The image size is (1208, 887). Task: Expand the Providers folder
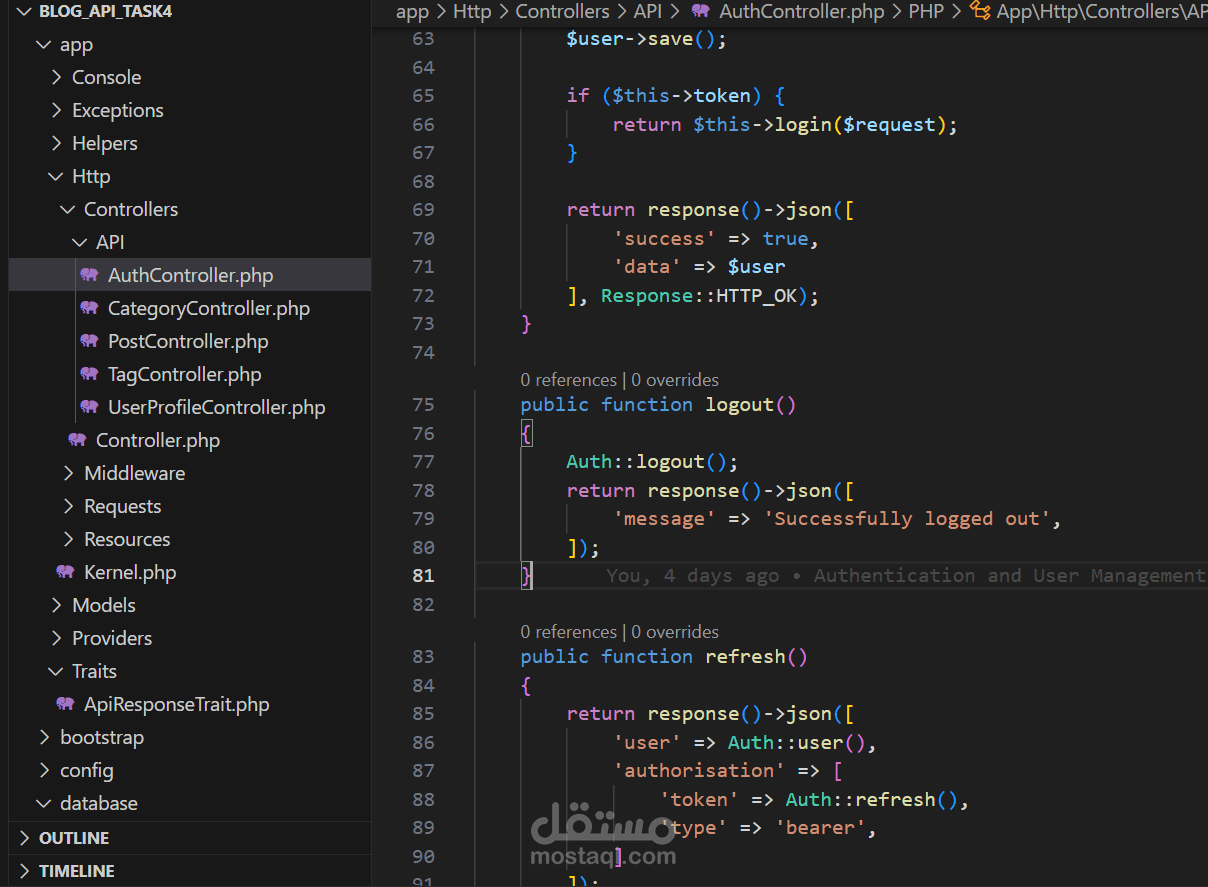tap(56, 638)
